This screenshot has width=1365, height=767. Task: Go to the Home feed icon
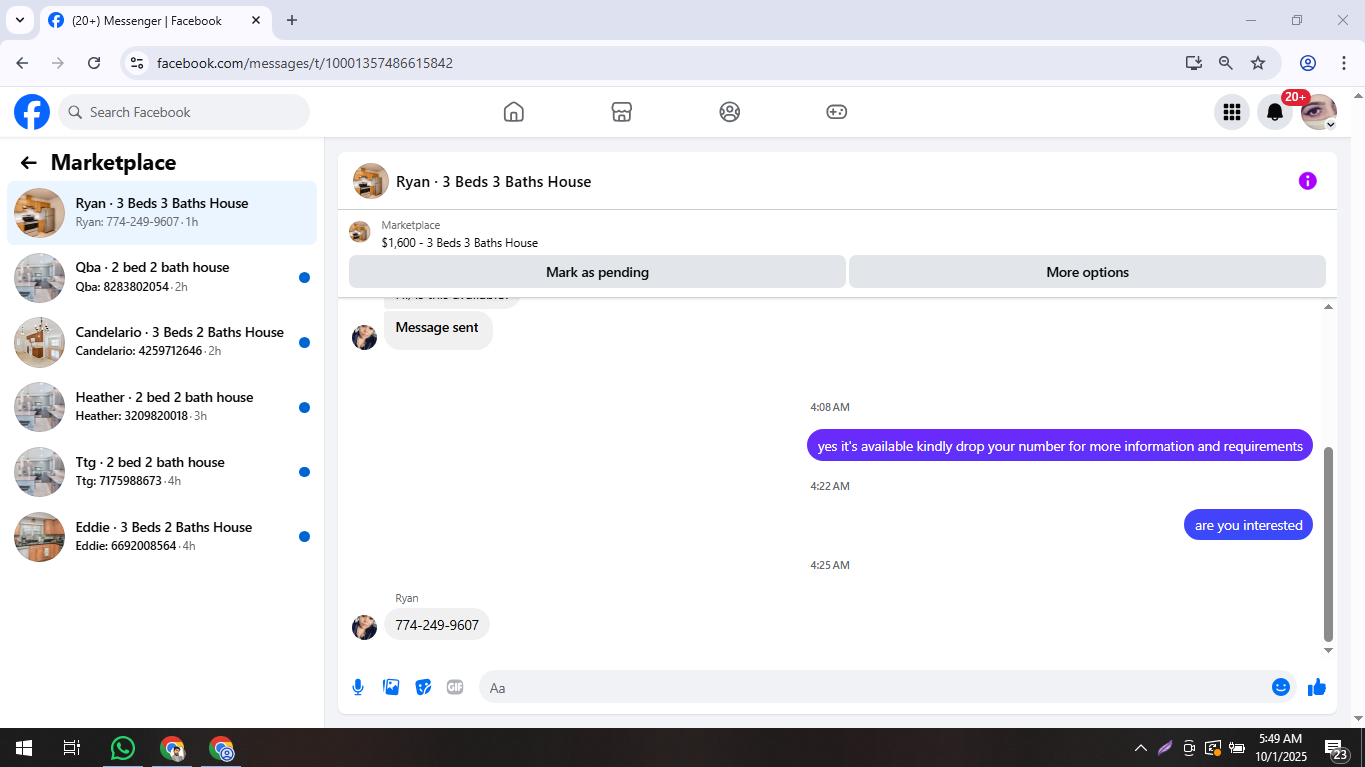coord(513,112)
